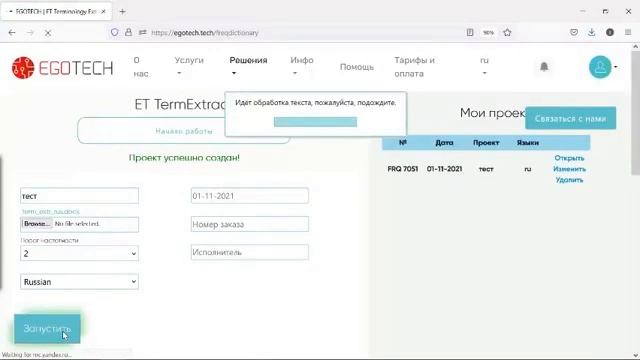Close the EGOTECH browser tab
Screen dimensions: 640x360
coord(103,11)
